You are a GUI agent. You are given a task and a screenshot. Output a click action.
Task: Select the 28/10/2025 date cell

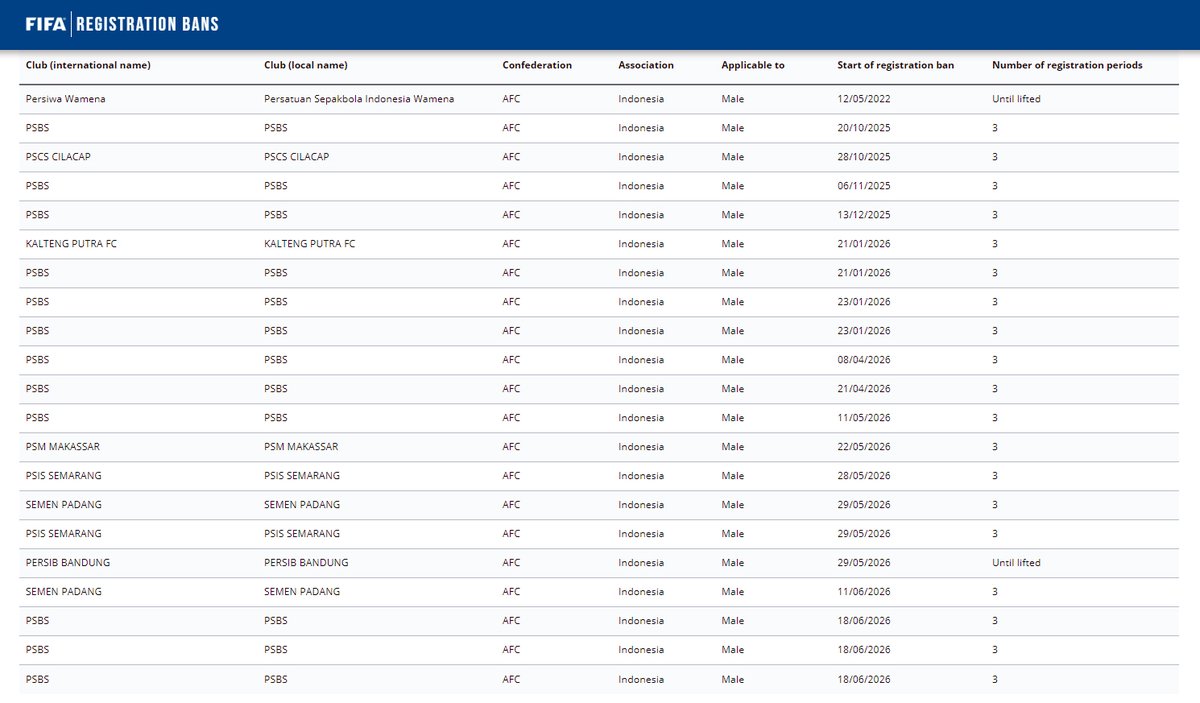[x=864, y=157]
